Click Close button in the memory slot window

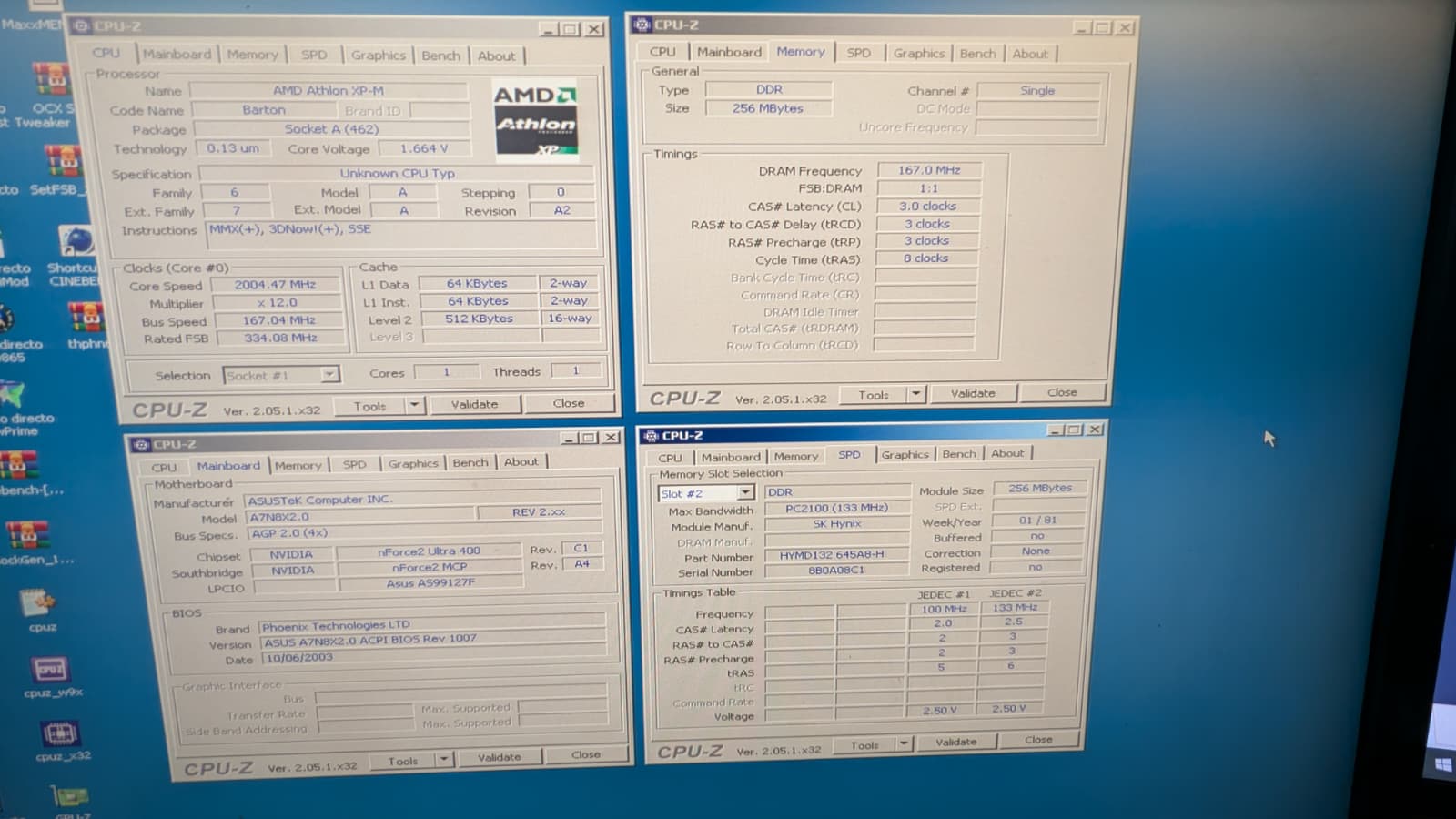[x=1038, y=740]
